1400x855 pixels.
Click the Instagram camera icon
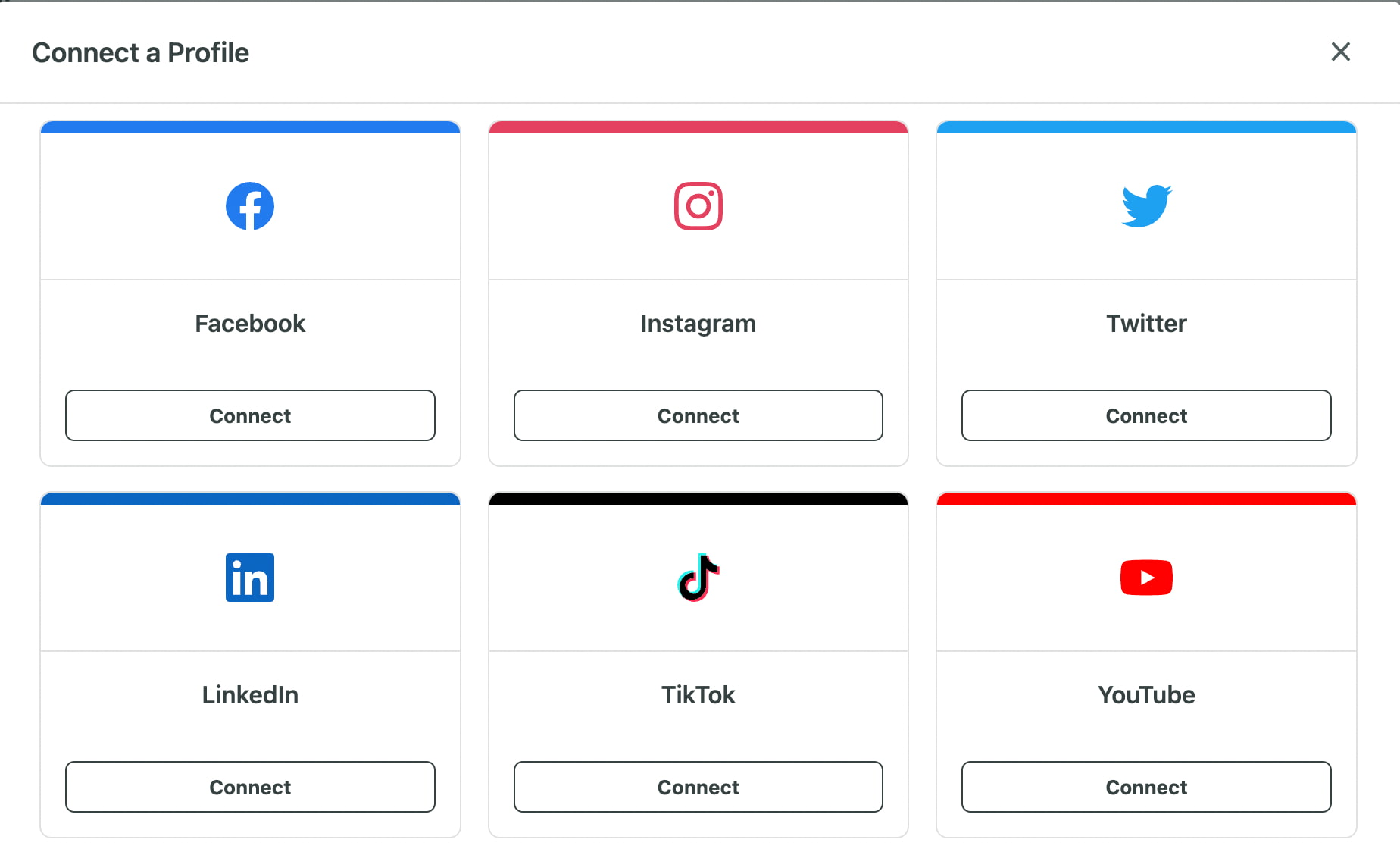698,205
